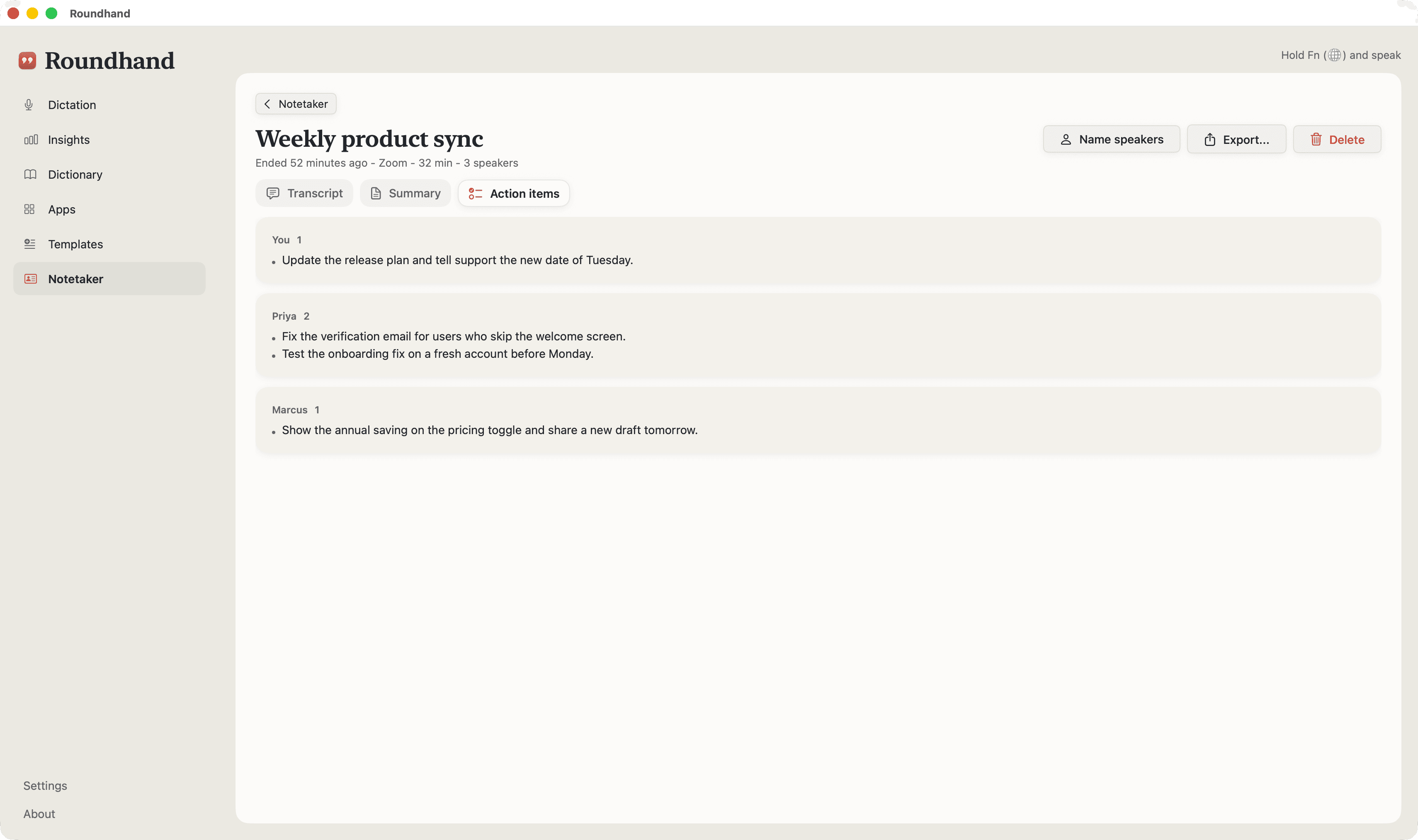Open Apps in the sidebar
Viewport: 1418px width, 840px height.
(x=109, y=209)
